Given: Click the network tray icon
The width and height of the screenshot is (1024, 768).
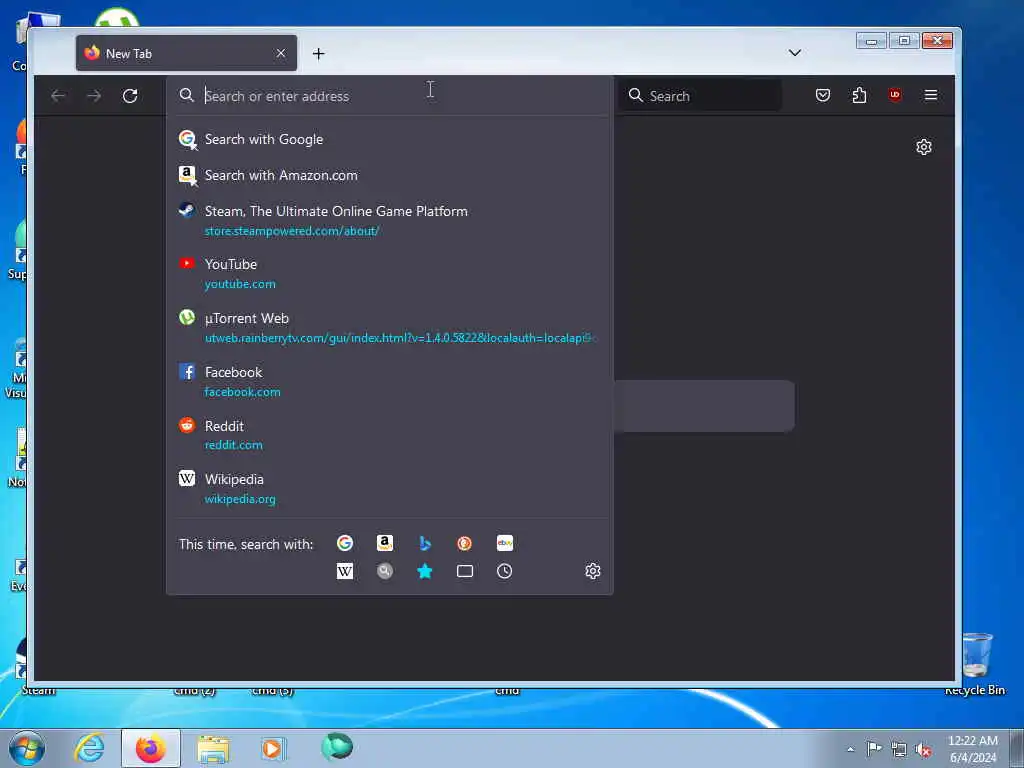Looking at the screenshot, I should 899,750.
